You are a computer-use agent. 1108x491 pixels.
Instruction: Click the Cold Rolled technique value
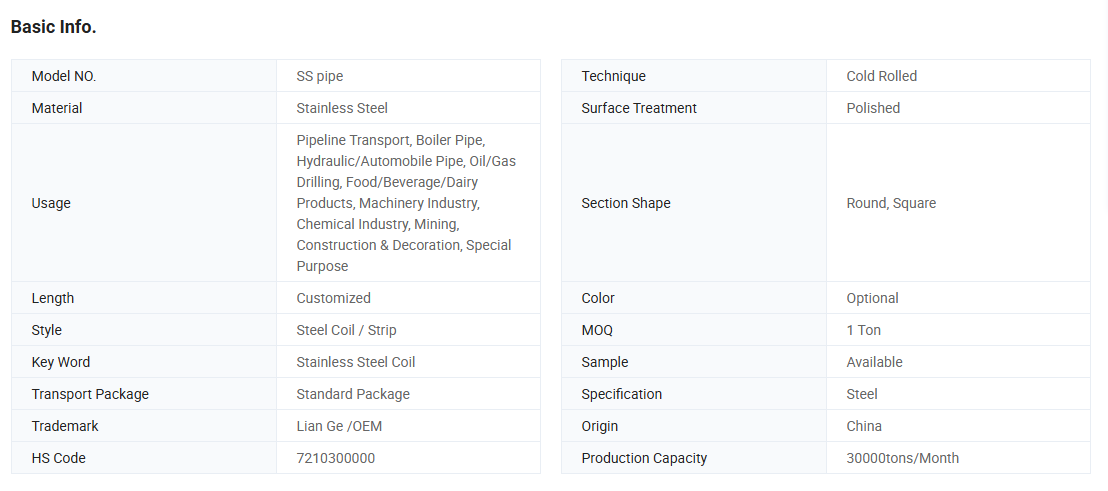881,76
